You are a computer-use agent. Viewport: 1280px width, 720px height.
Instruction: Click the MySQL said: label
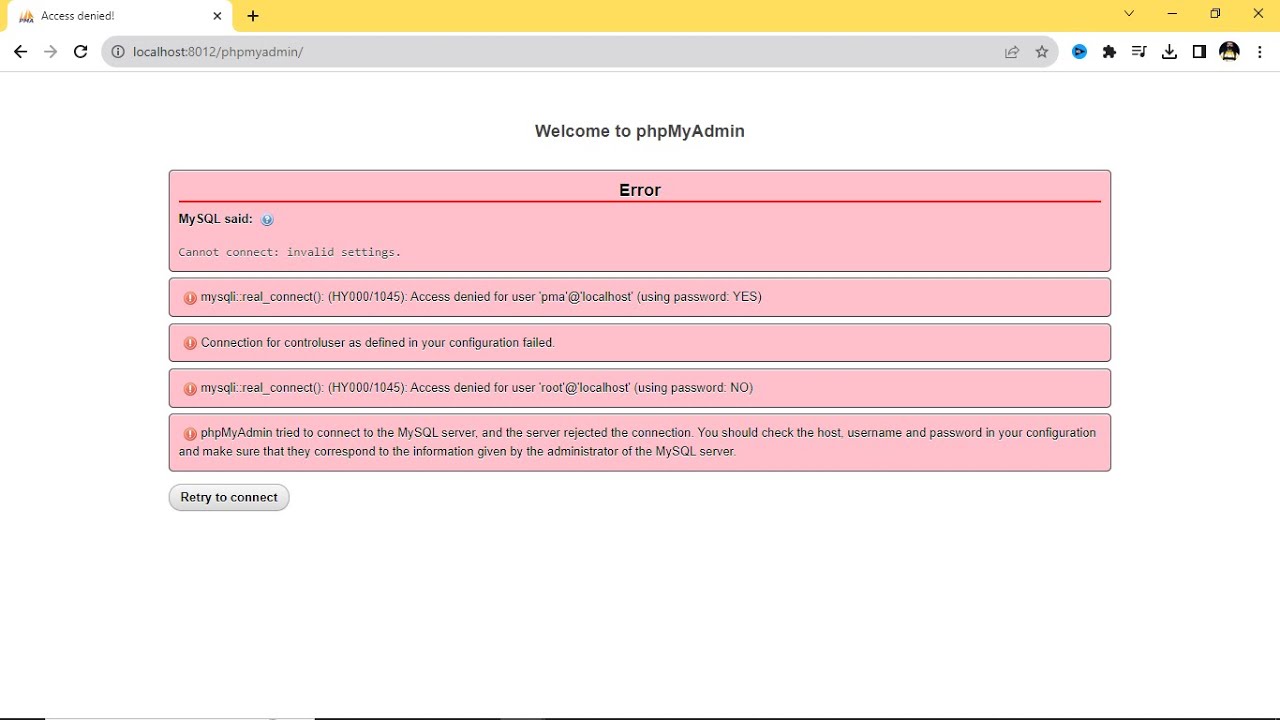215,219
